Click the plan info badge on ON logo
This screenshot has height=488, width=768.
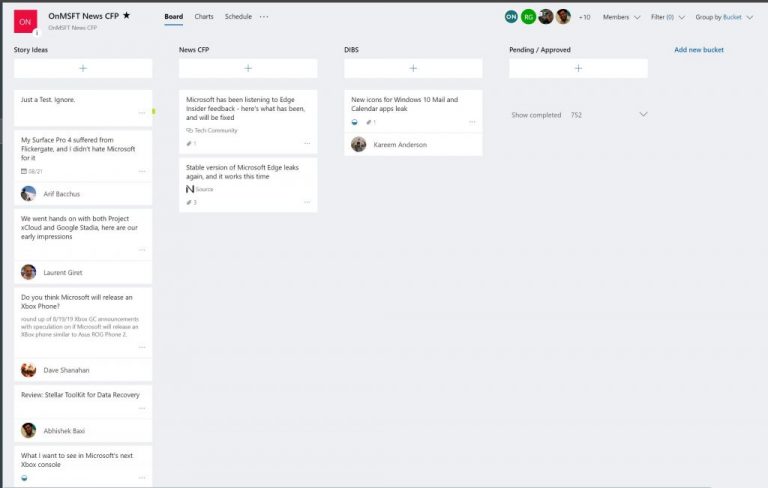coord(36,33)
